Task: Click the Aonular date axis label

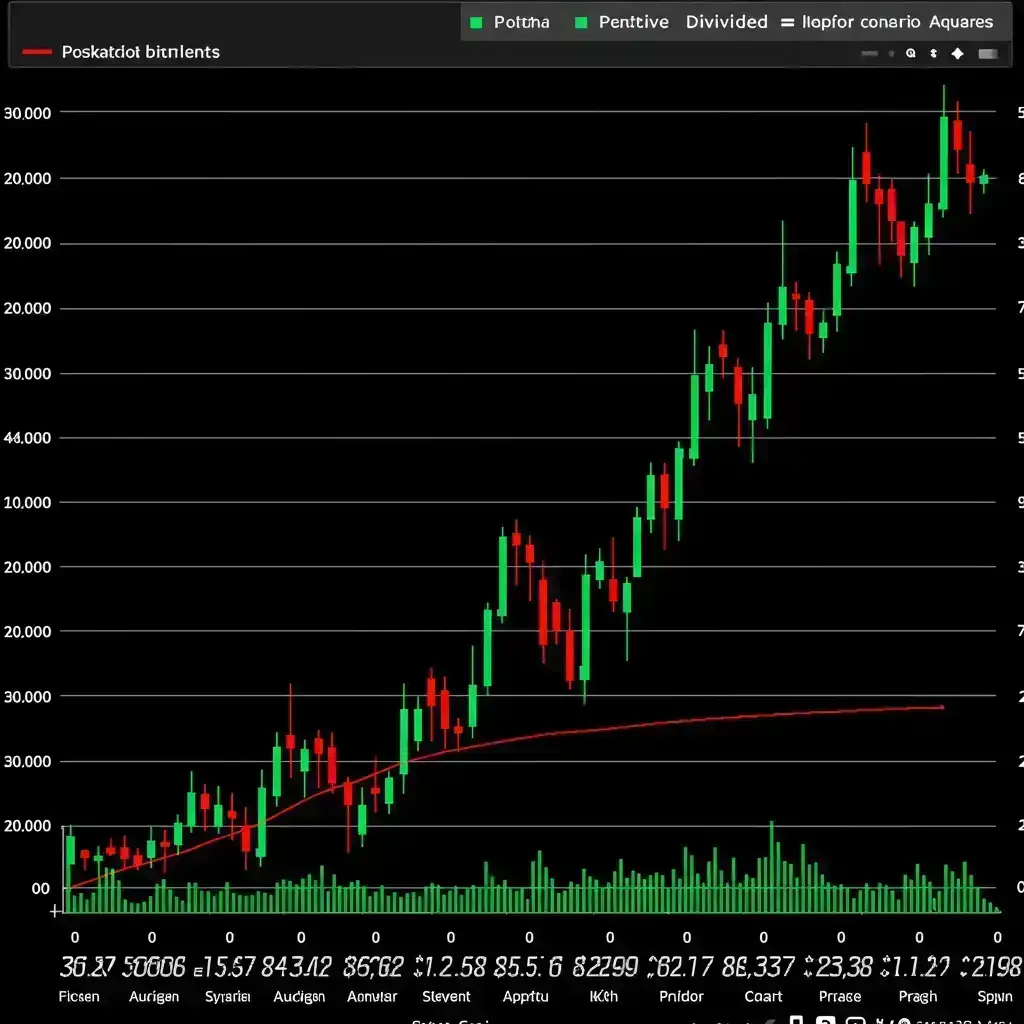Action: 372,997
